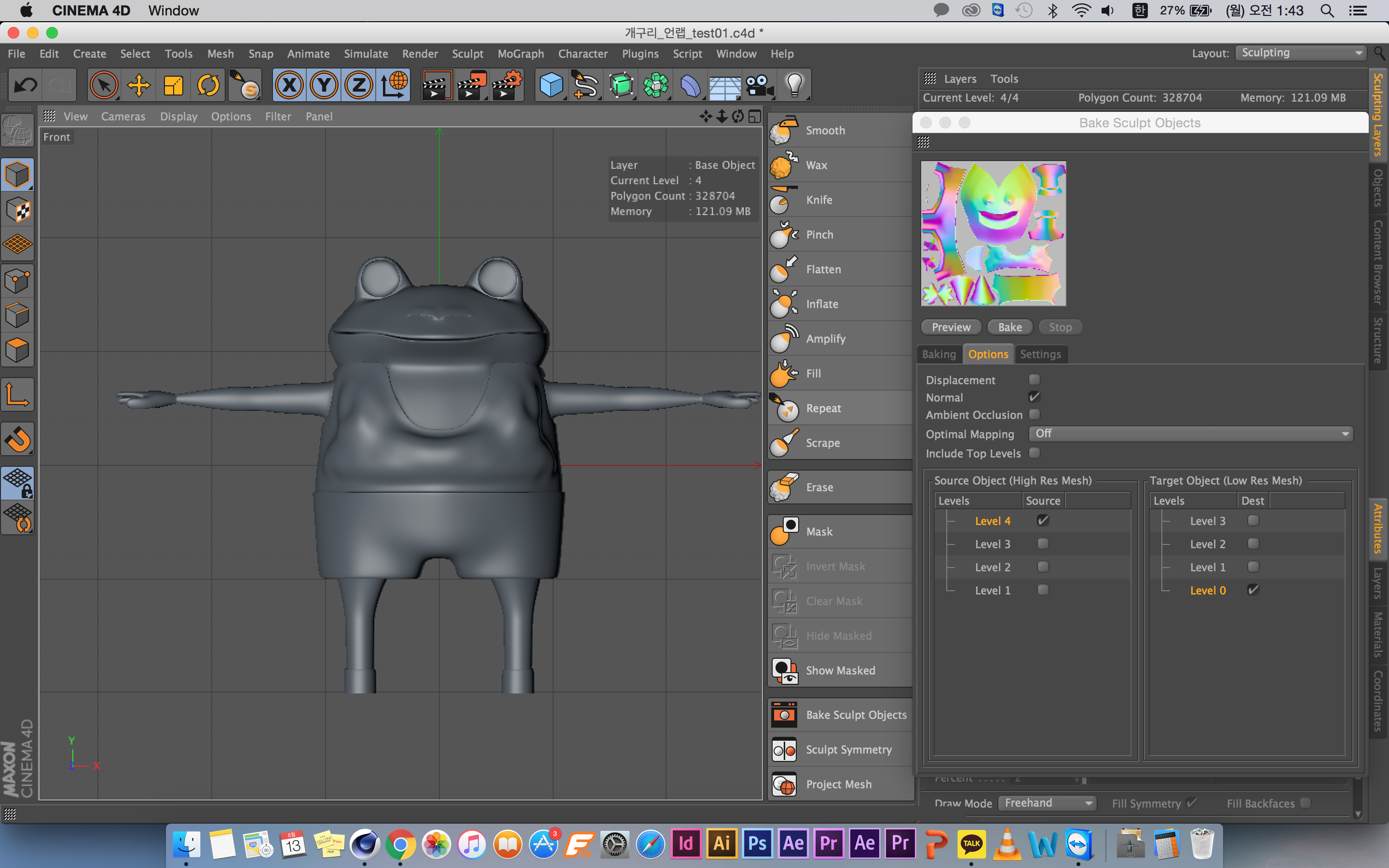Click the Preview button
Viewport: 1389px width, 868px height.
(951, 327)
